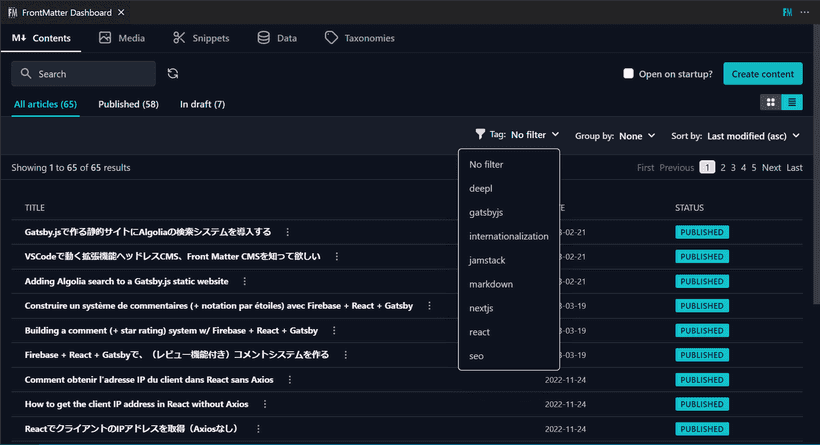
Task: Click the refresh dashboard icon
Action: 173,73
